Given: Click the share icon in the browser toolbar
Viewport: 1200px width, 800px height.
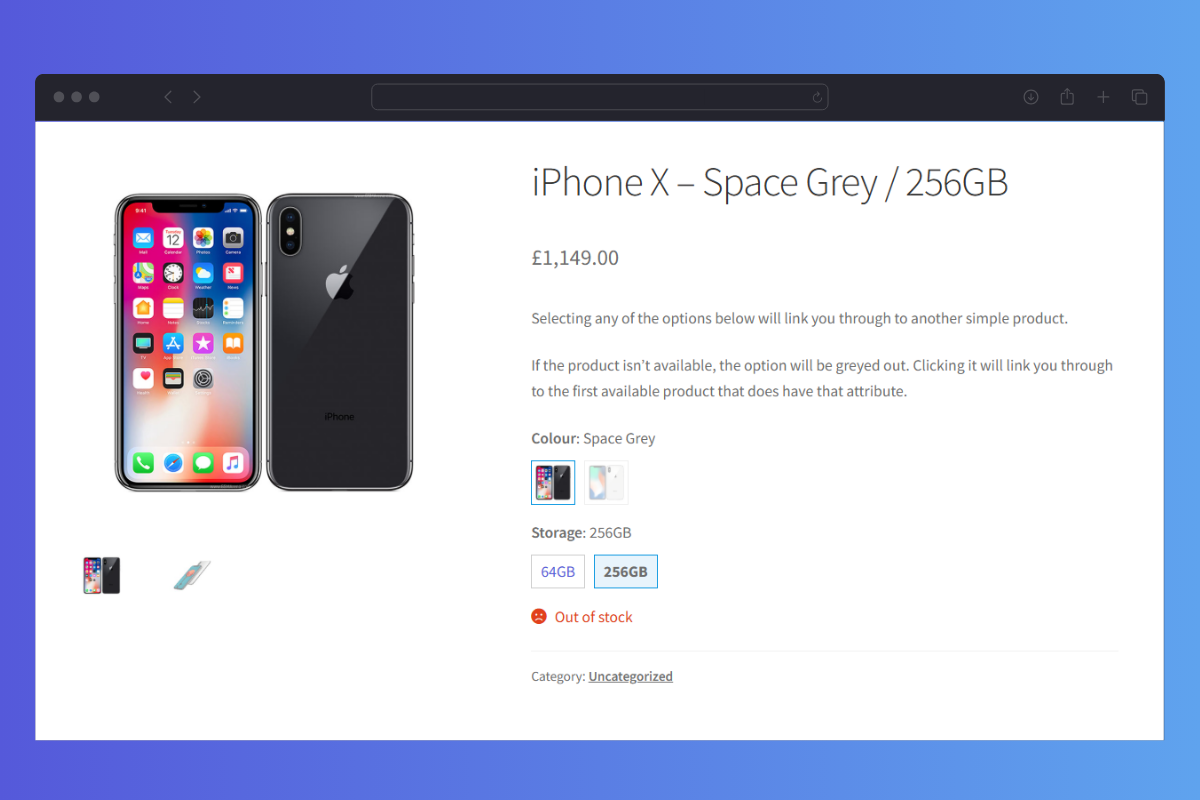Looking at the screenshot, I should point(1067,96).
